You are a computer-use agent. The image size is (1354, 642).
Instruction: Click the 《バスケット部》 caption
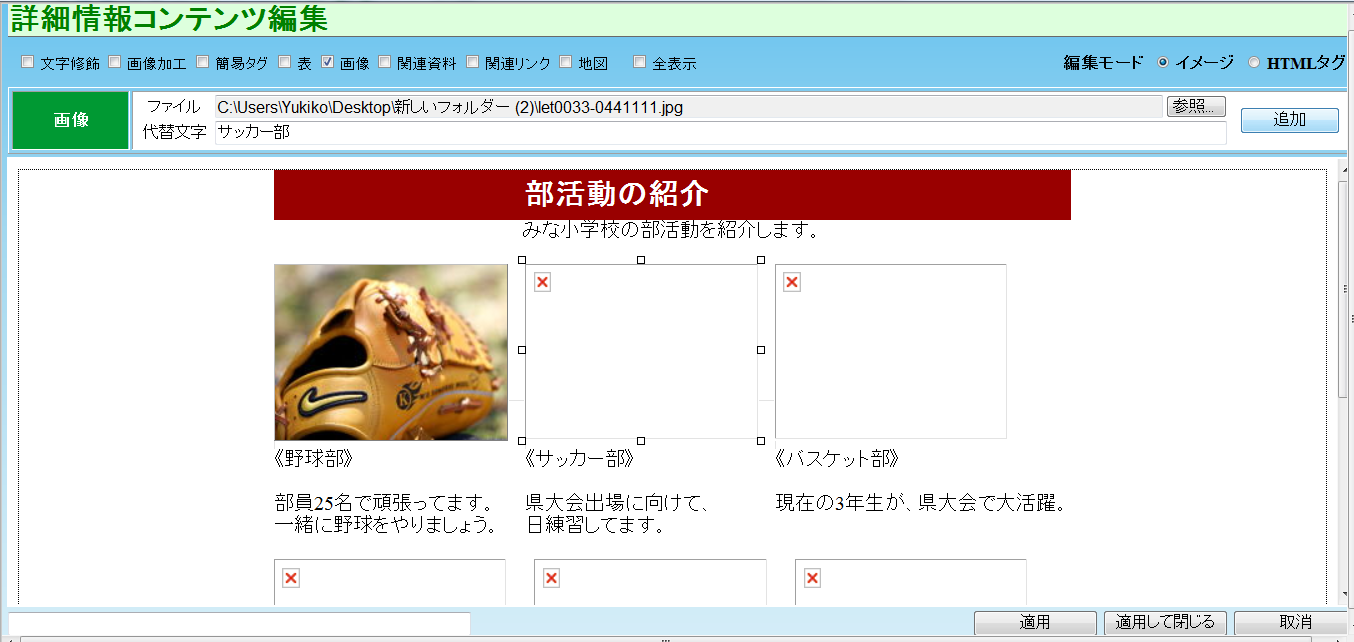[838, 459]
